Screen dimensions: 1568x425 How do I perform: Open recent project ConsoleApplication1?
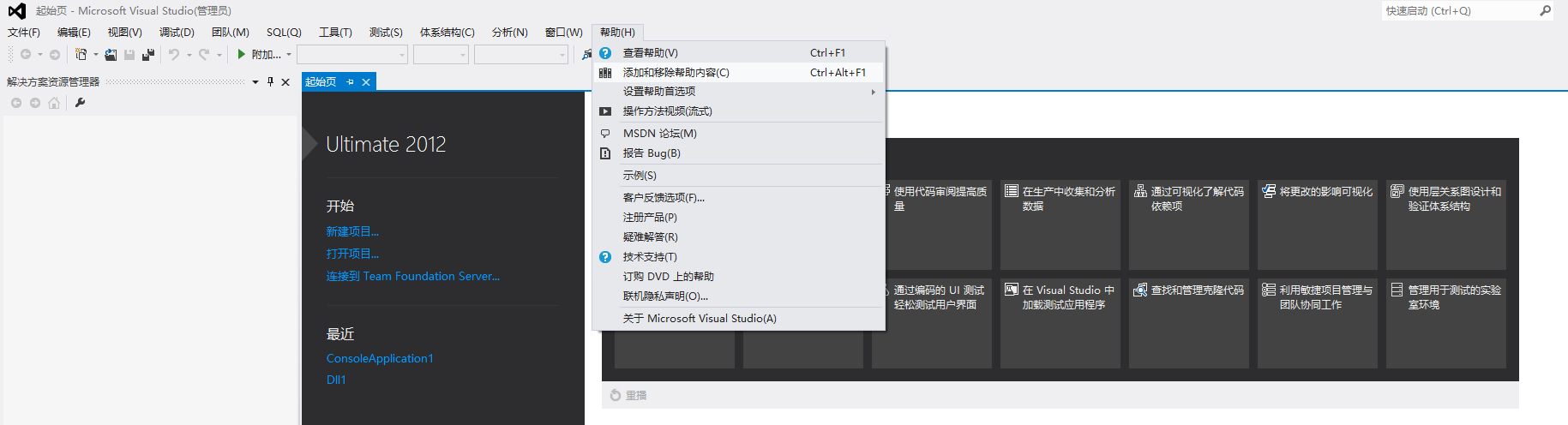[380, 358]
